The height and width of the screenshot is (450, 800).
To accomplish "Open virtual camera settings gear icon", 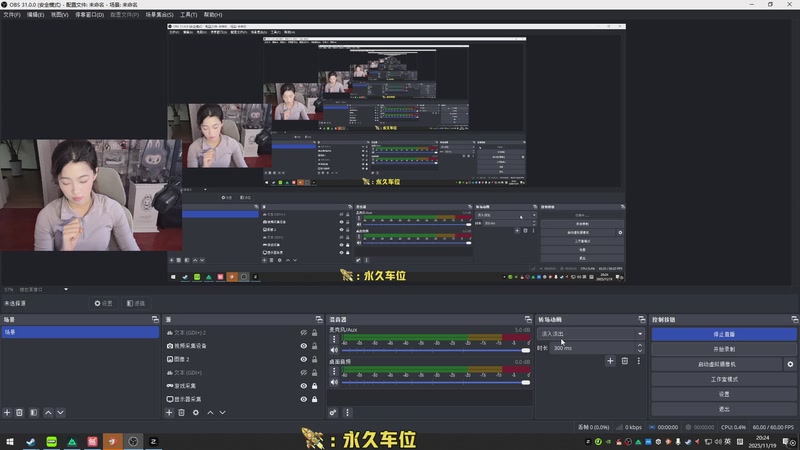I will pyautogui.click(x=790, y=364).
